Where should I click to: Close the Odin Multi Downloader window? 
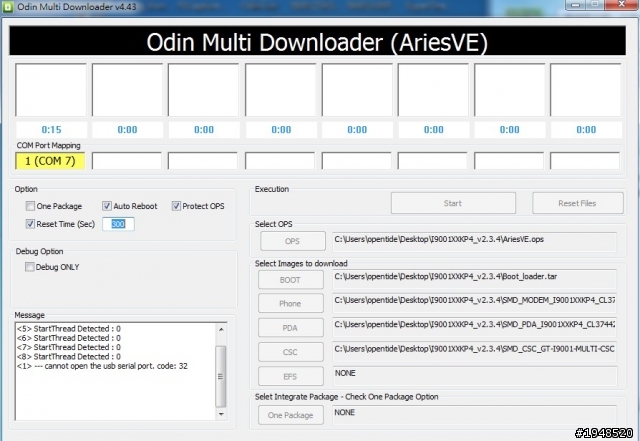[622, 4]
